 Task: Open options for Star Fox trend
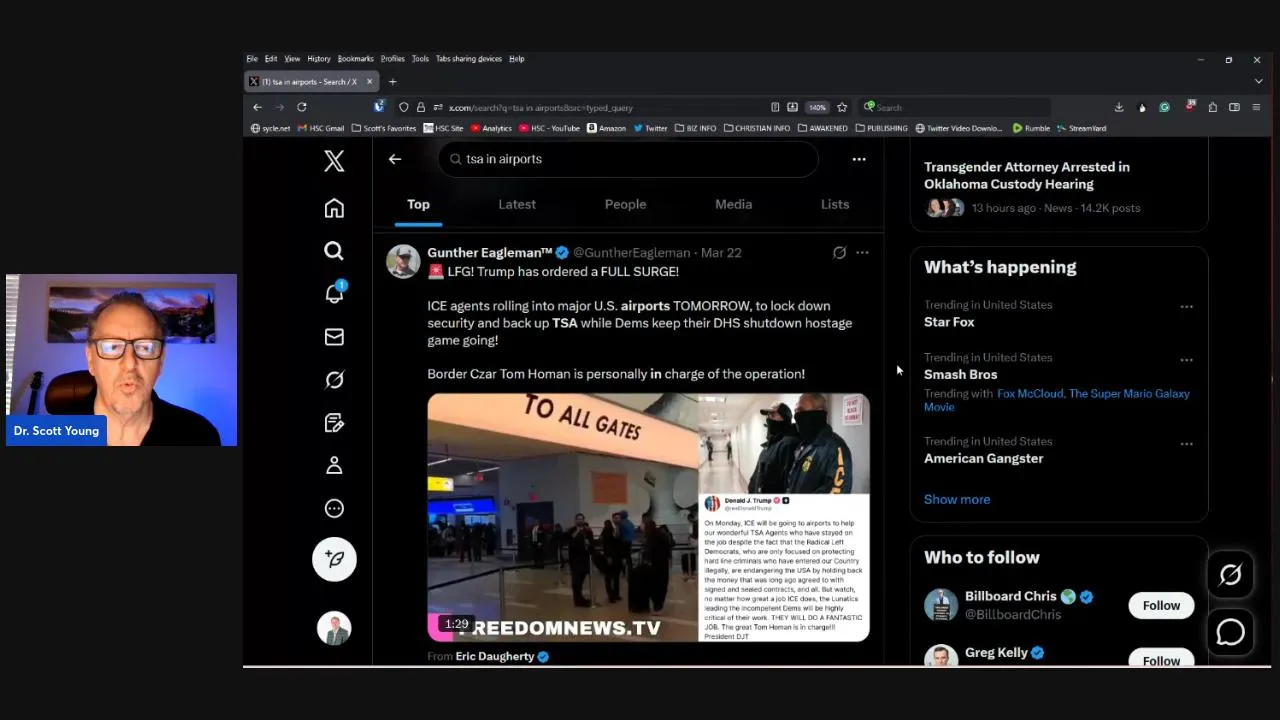(1186, 307)
